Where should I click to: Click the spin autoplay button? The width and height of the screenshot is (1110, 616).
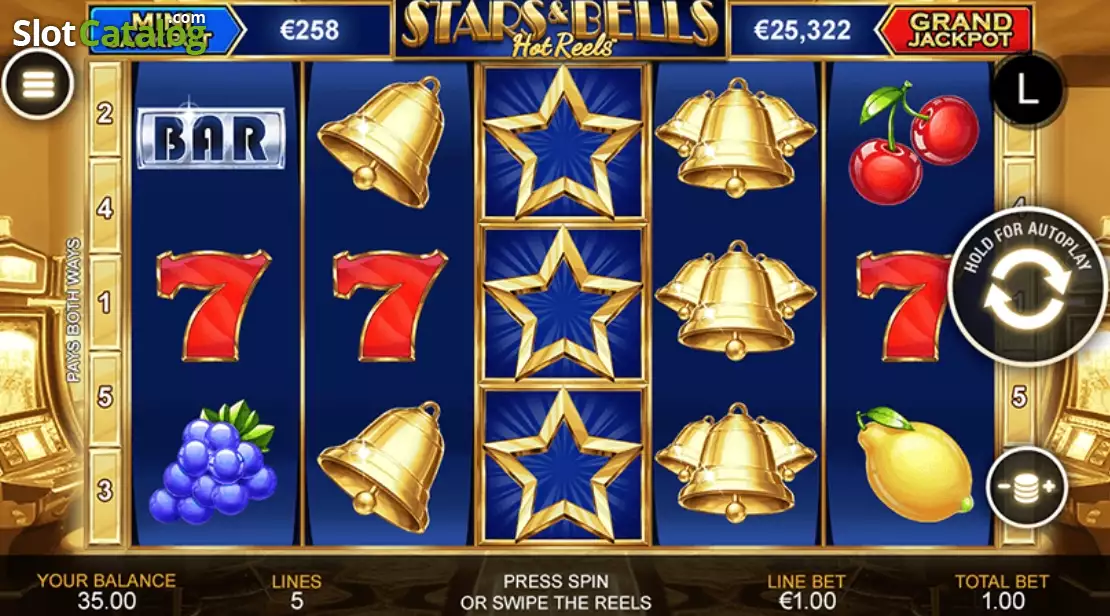tap(1026, 287)
